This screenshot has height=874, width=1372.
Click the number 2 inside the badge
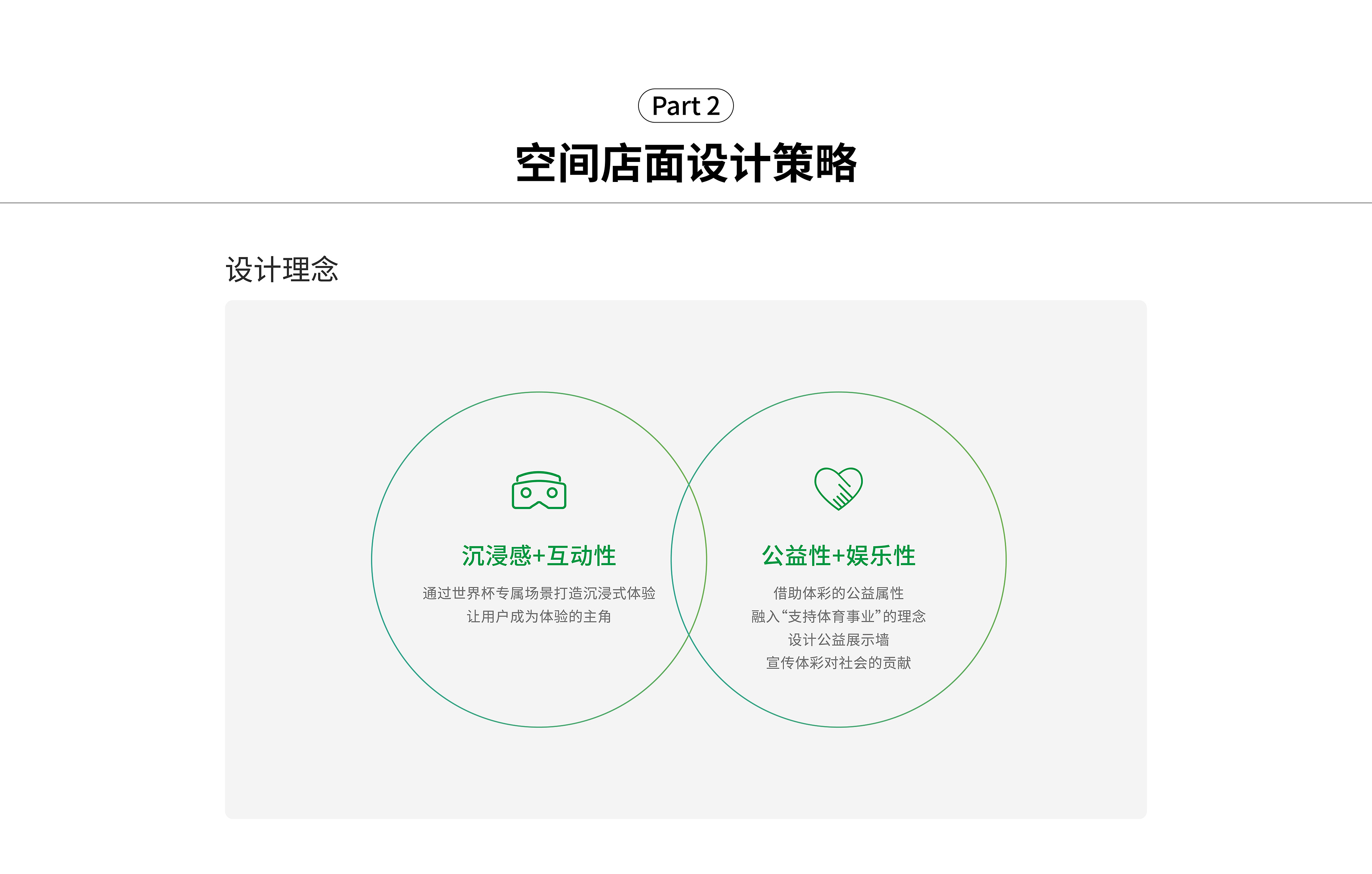tap(713, 106)
